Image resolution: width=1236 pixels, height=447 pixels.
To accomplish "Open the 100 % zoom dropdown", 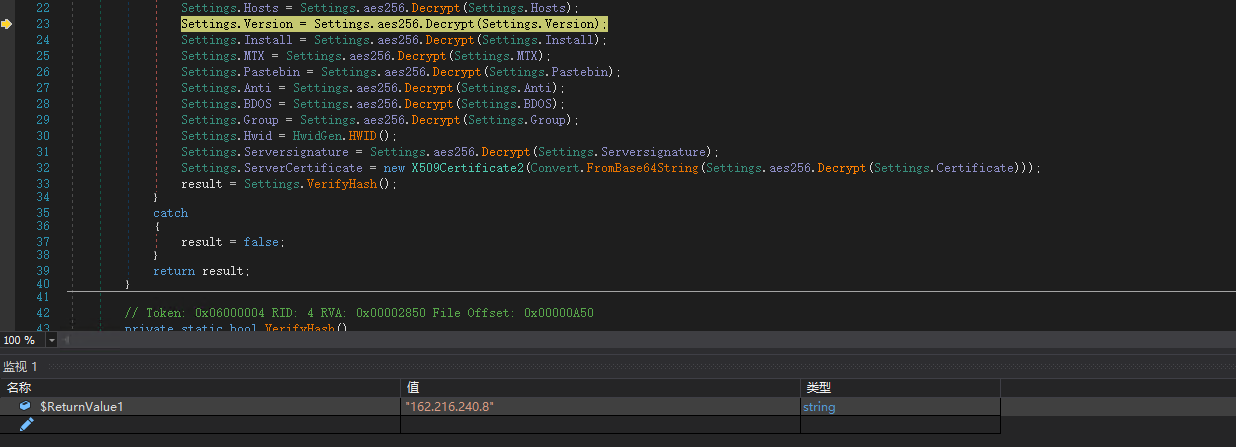I will [x=52, y=340].
